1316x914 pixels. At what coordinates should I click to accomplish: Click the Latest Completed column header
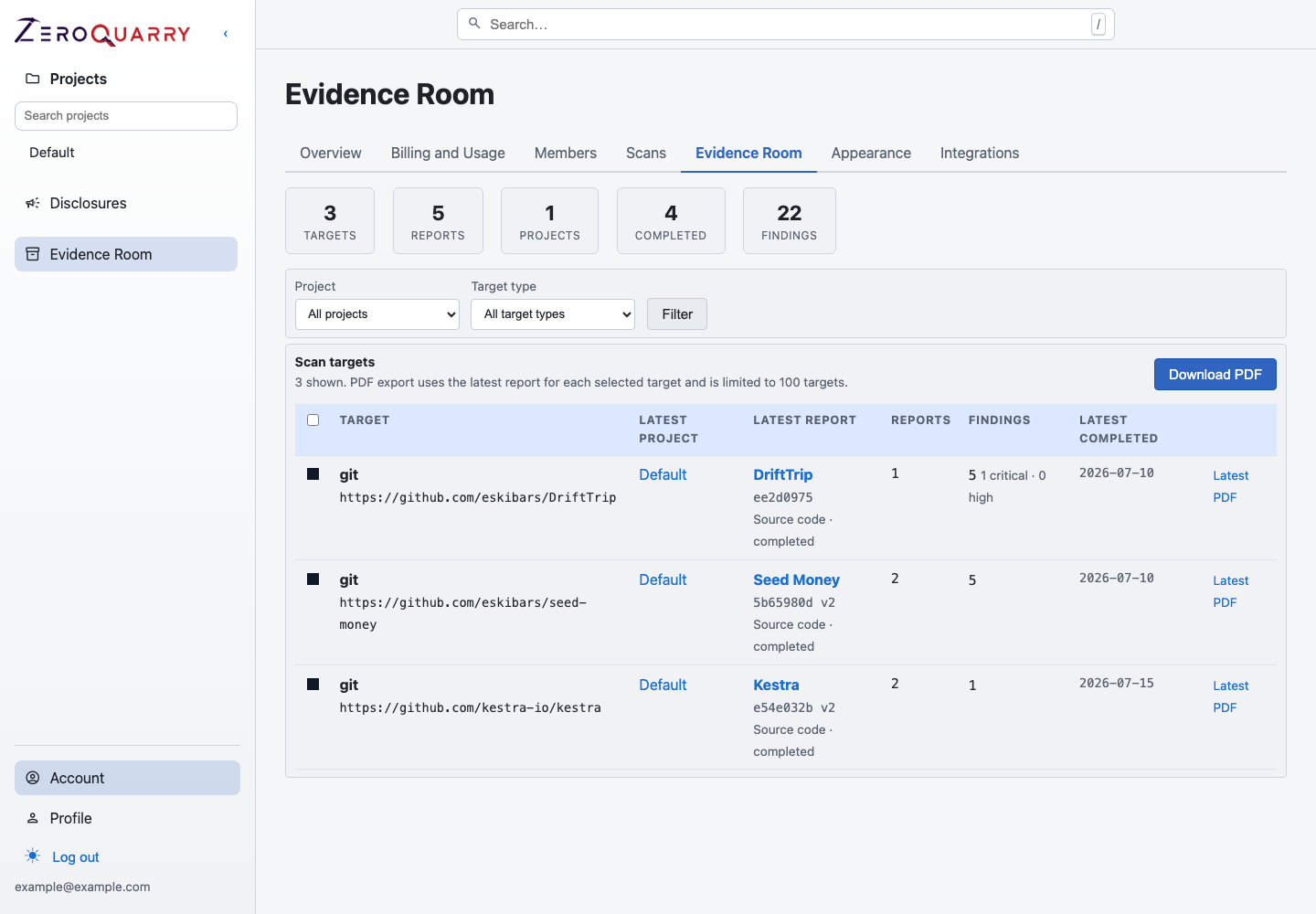pyautogui.click(x=1119, y=430)
